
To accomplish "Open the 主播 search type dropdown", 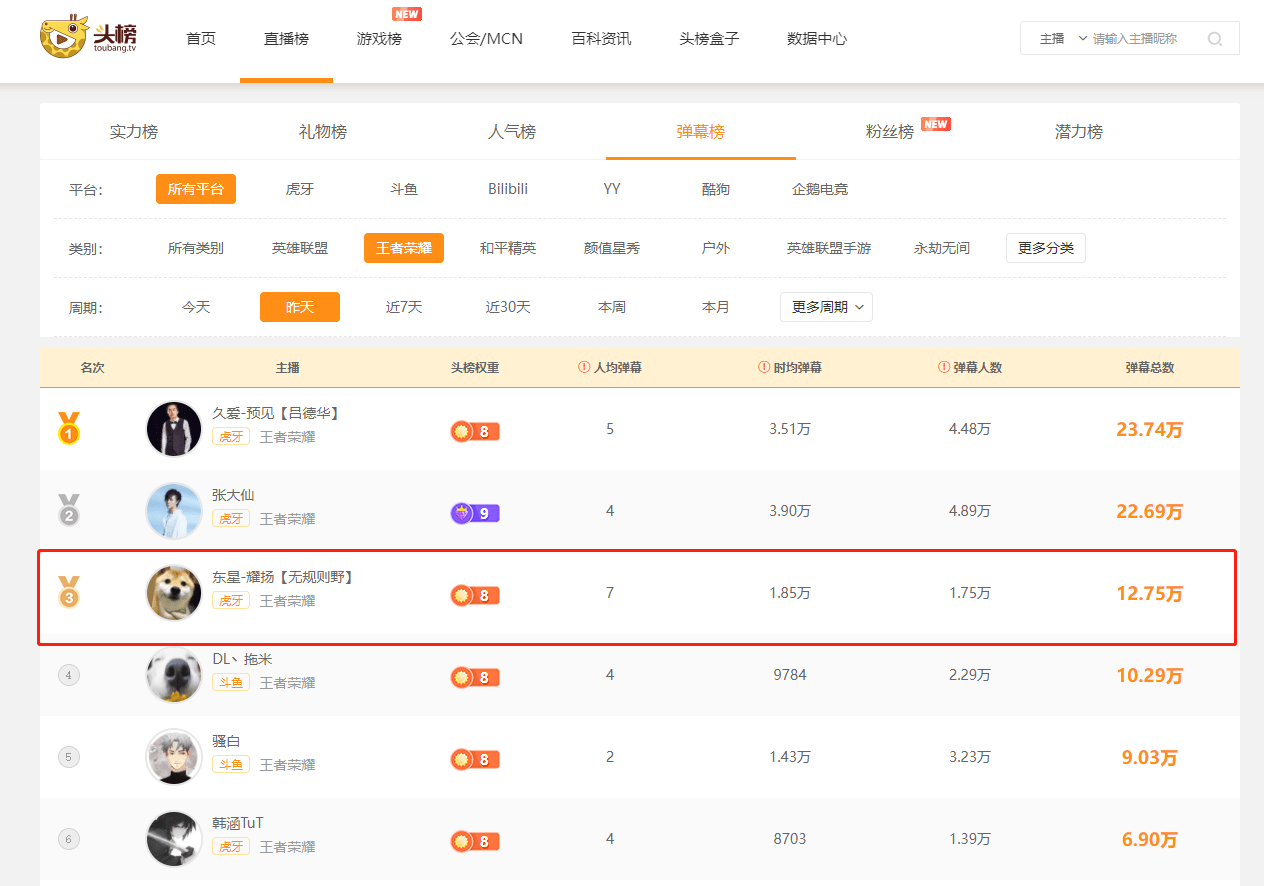I will [x=1061, y=39].
